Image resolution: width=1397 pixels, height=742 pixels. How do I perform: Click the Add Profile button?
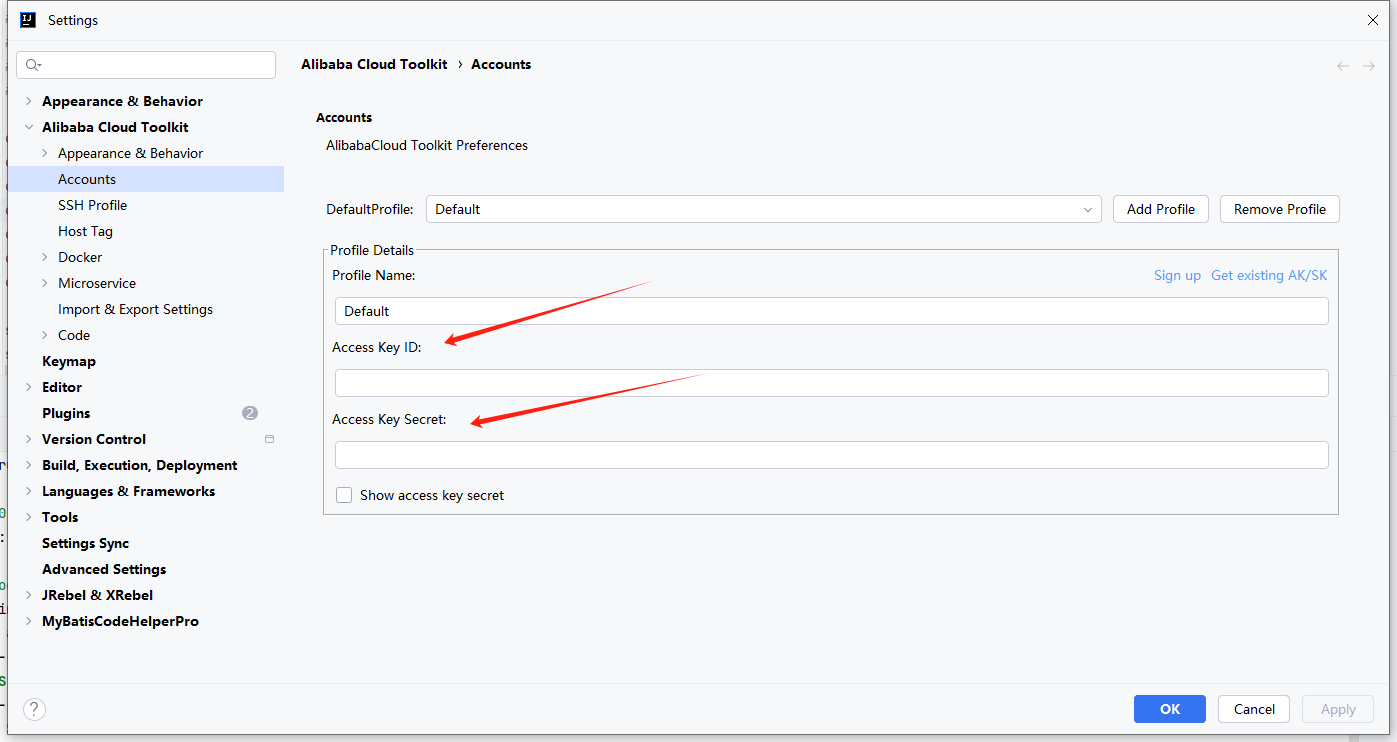tap(1161, 209)
